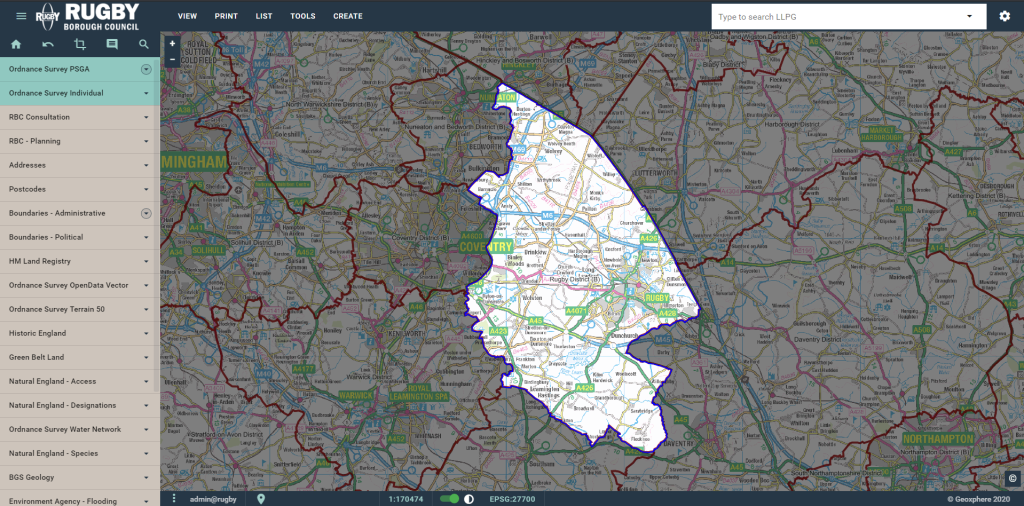Click the 1:170474 map scale
The height and width of the screenshot is (506, 1024).
pos(406,499)
